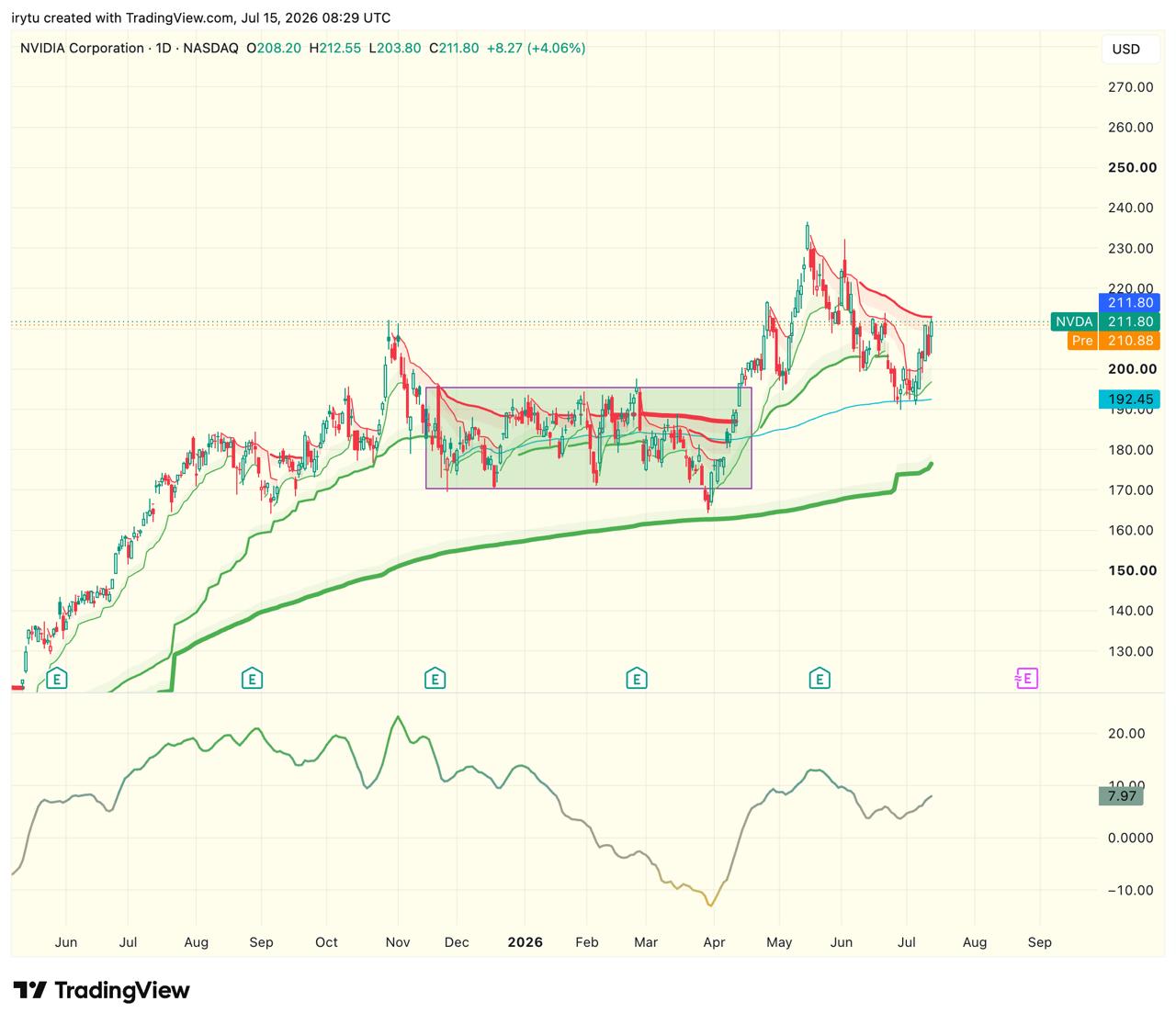Click the USD currency box
Screen dimensions: 1176x1024
click(x=1126, y=50)
